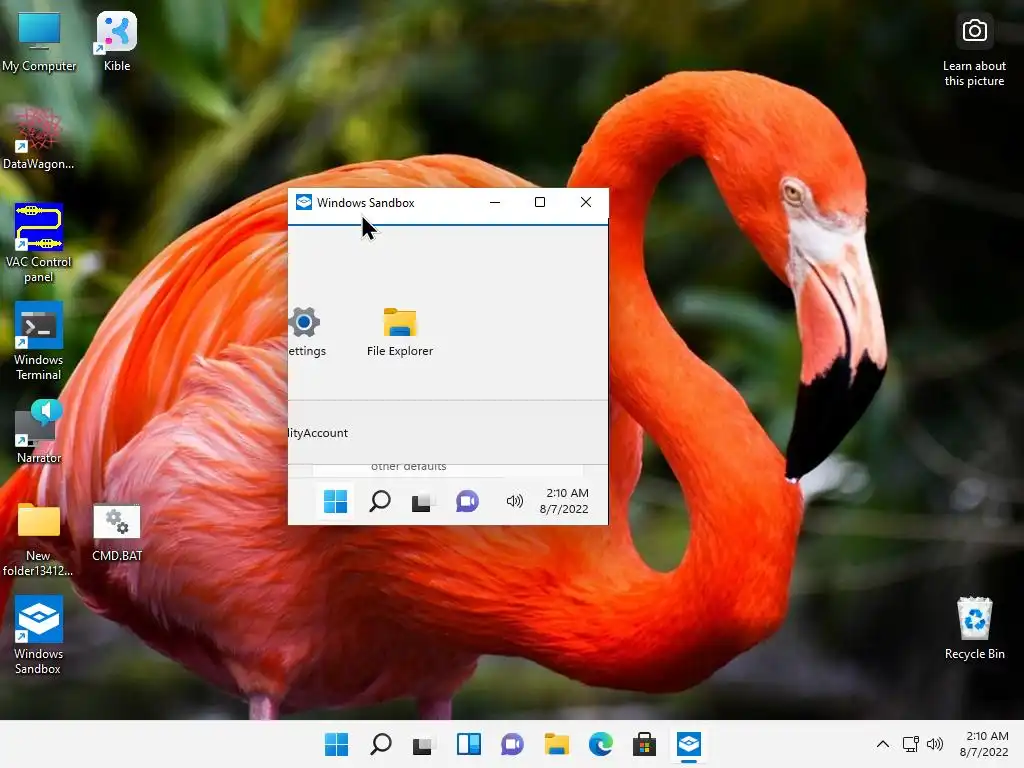Click Search icon in the Sandbox taskbar
The height and width of the screenshot is (768, 1024).
pos(379,502)
